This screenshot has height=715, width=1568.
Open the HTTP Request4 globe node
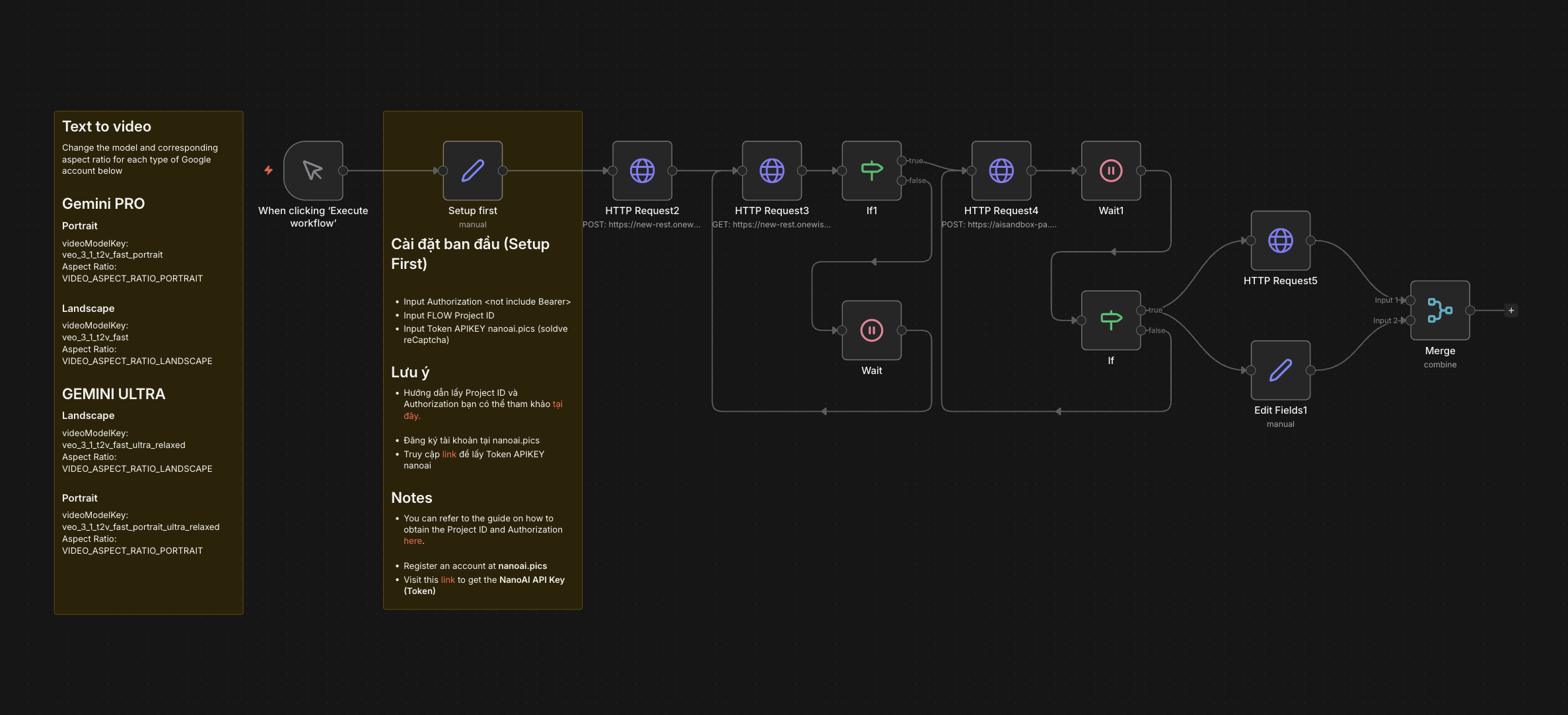(x=1001, y=170)
